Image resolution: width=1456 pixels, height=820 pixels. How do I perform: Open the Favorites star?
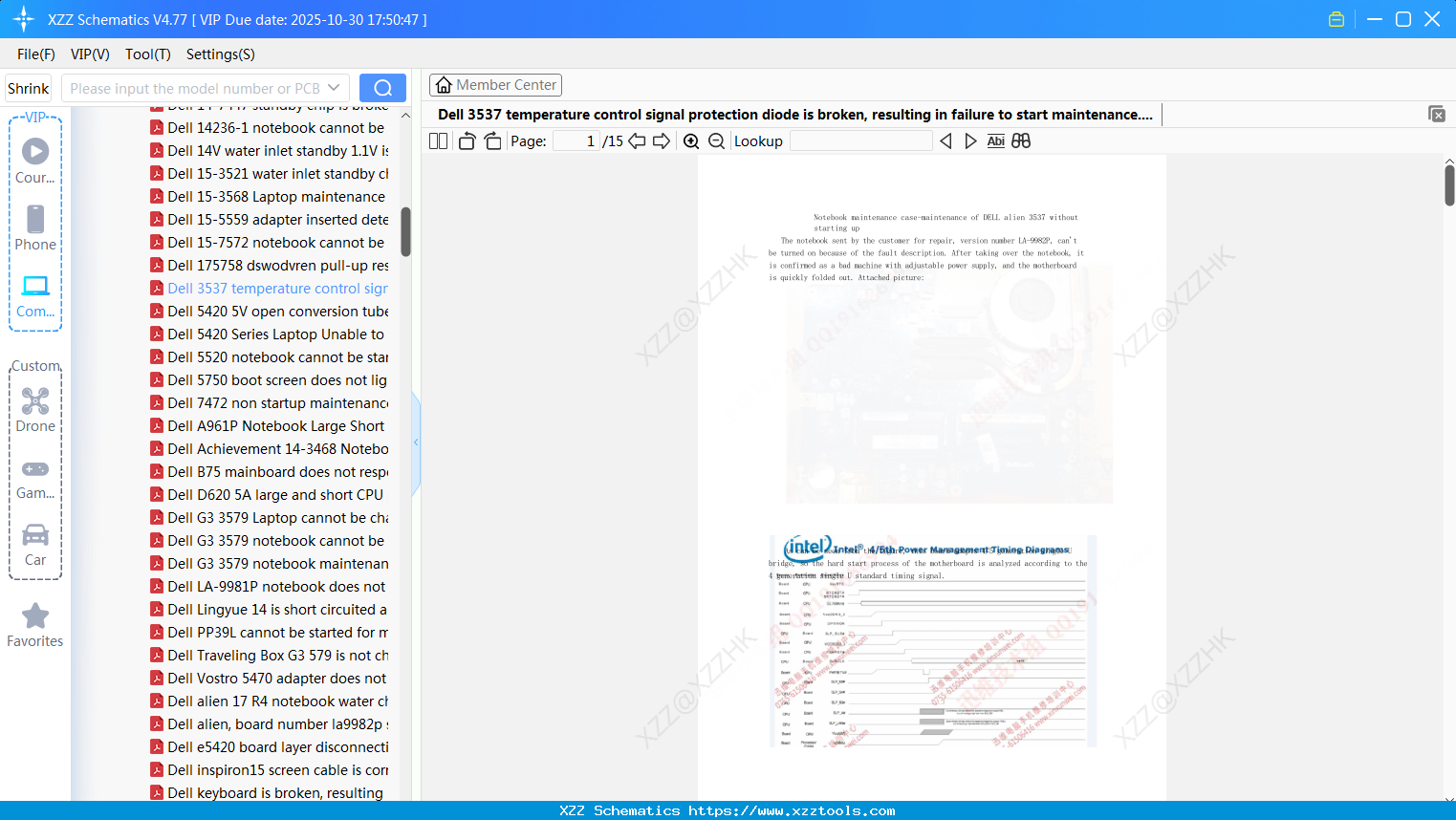pyautogui.click(x=35, y=625)
